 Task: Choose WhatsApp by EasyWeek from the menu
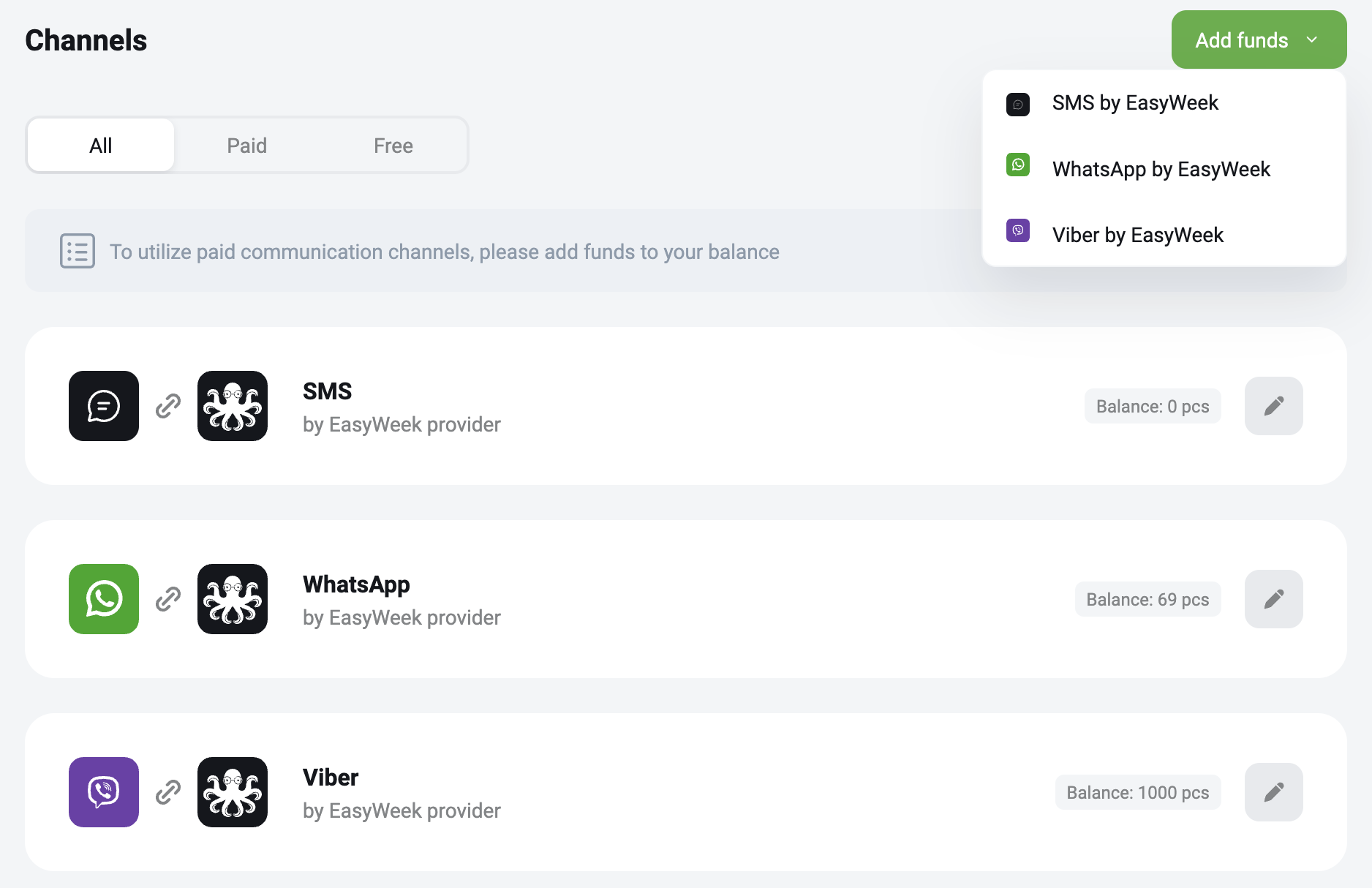(1164, 169)
